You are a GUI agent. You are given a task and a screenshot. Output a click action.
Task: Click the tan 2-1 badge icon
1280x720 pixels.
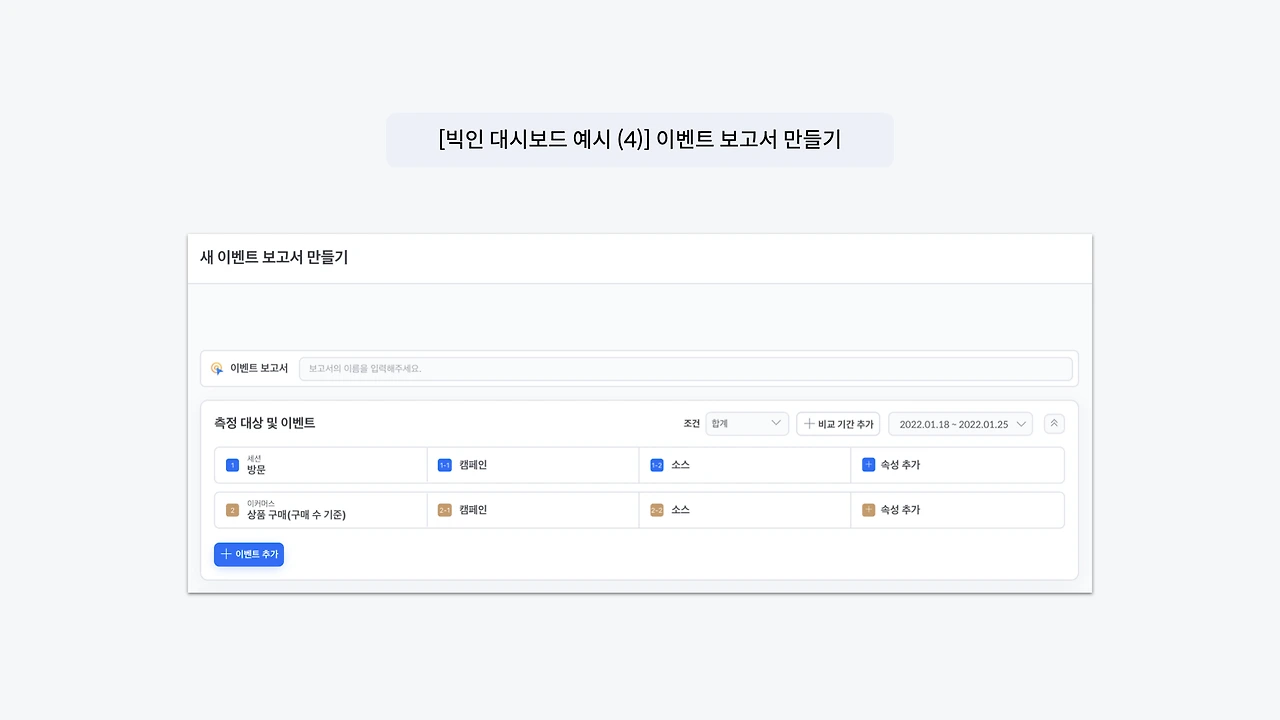click(445, 510)
